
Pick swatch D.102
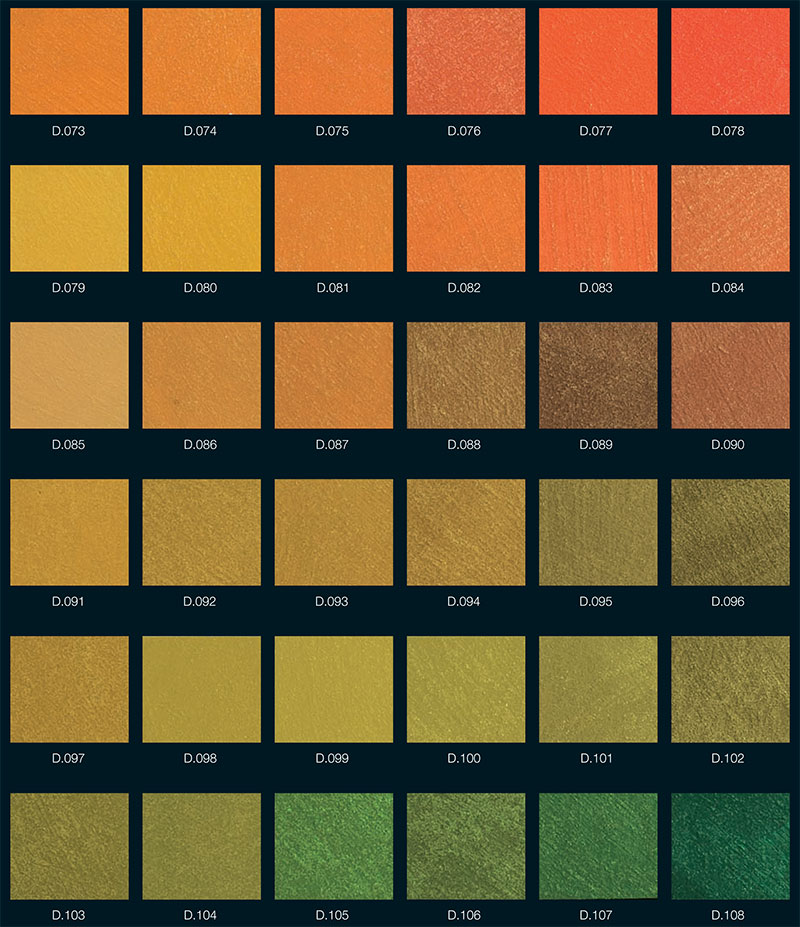coord(730,689)
